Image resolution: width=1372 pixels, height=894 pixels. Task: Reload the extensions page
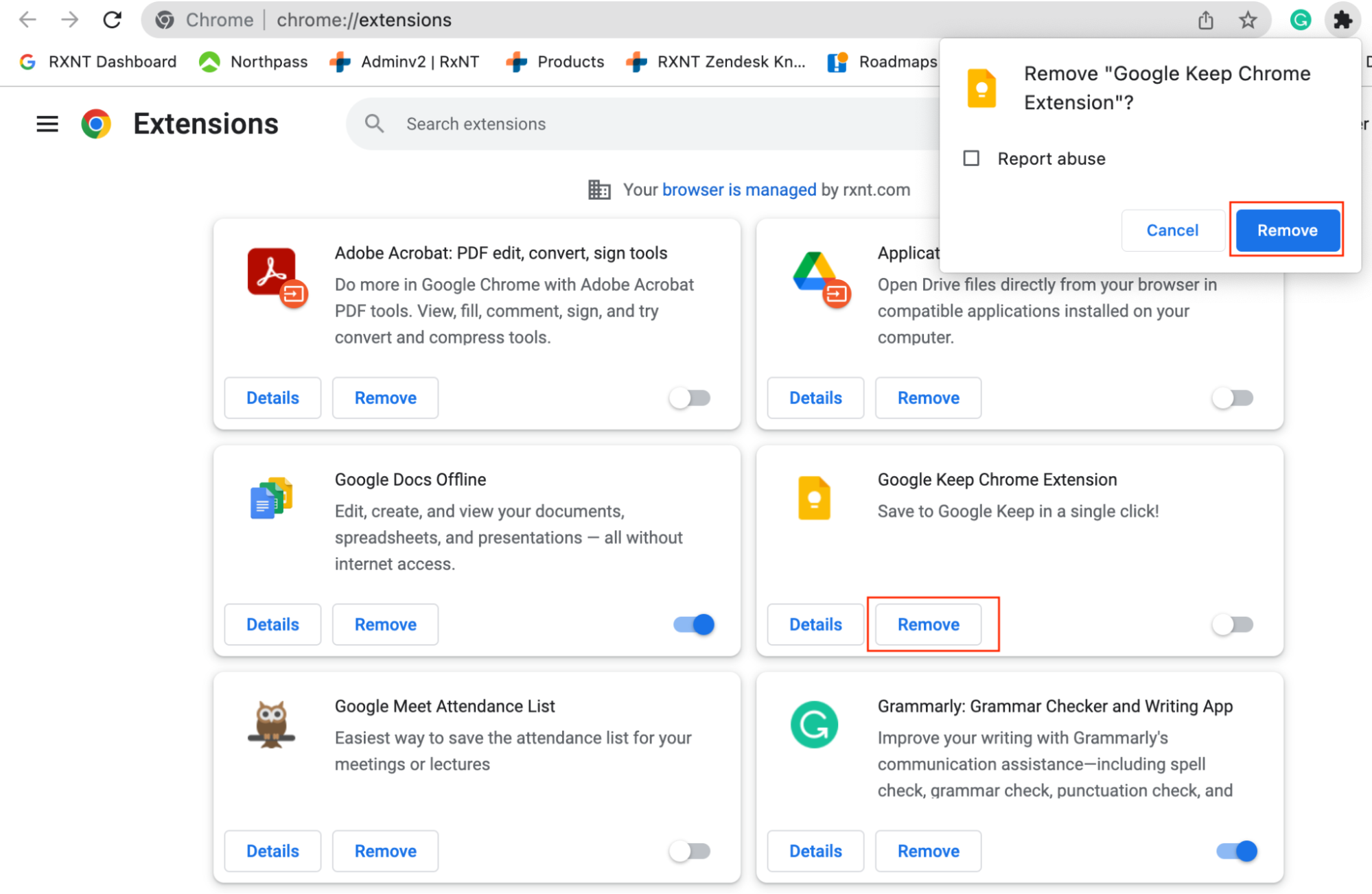(113, 20)
